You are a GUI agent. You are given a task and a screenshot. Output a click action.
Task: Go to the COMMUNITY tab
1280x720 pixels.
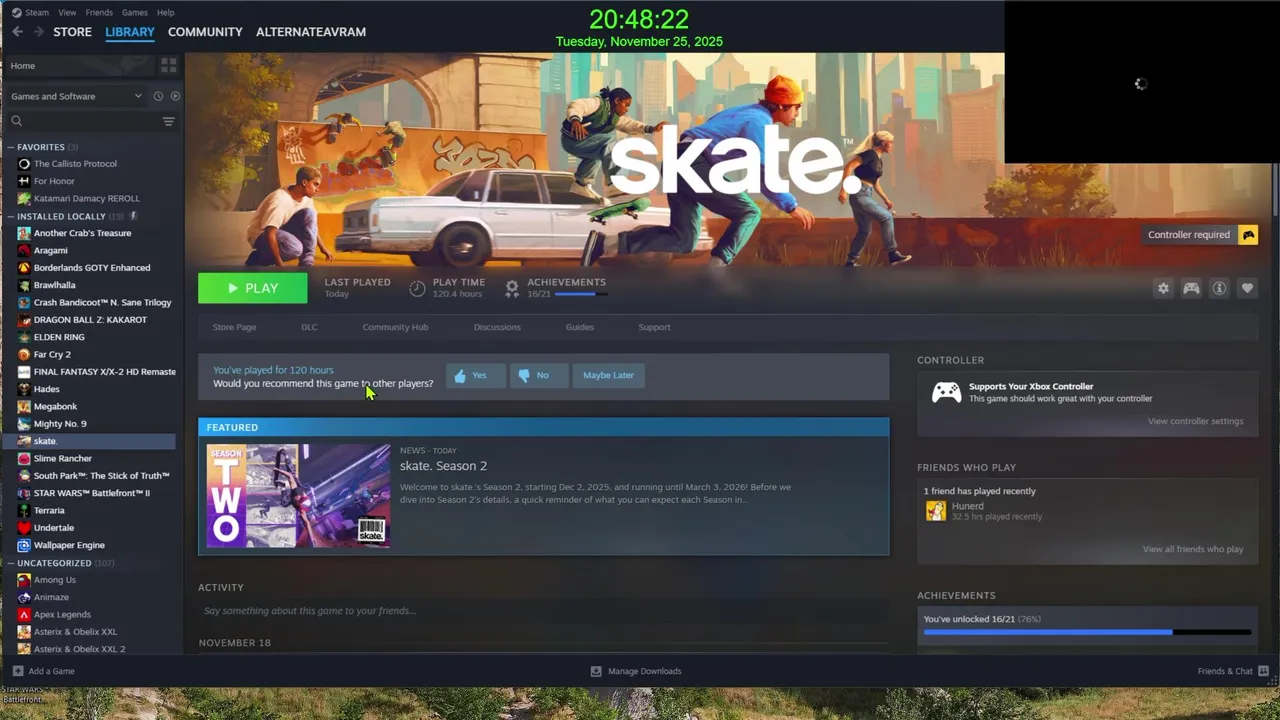205,32
